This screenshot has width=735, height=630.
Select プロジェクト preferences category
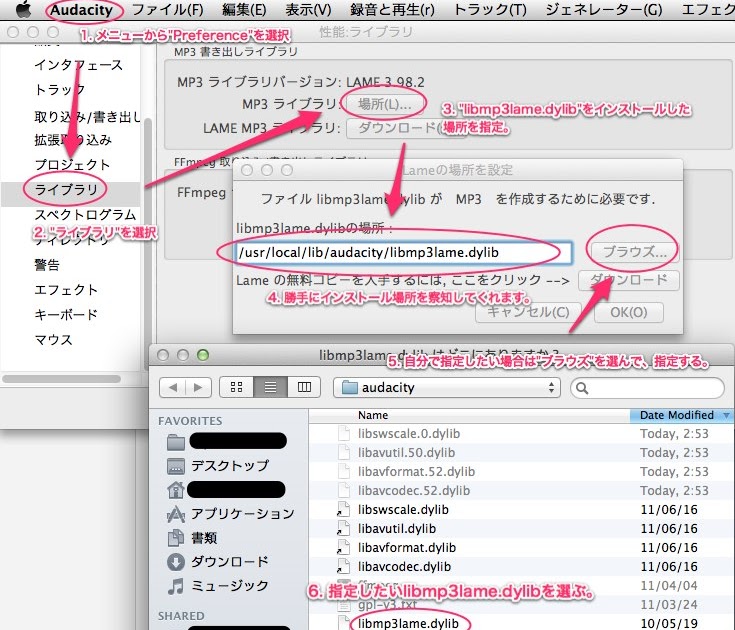pos(72,165)
